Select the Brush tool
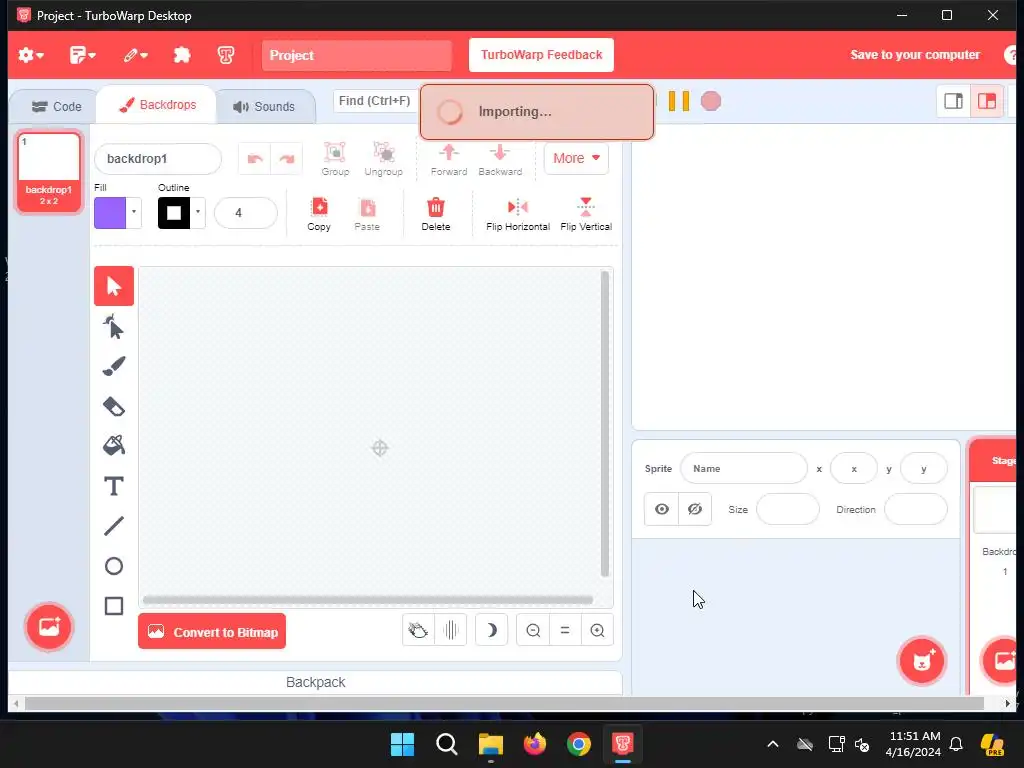The width and height of the screenshot is (1024, 768). pos(114,366)
